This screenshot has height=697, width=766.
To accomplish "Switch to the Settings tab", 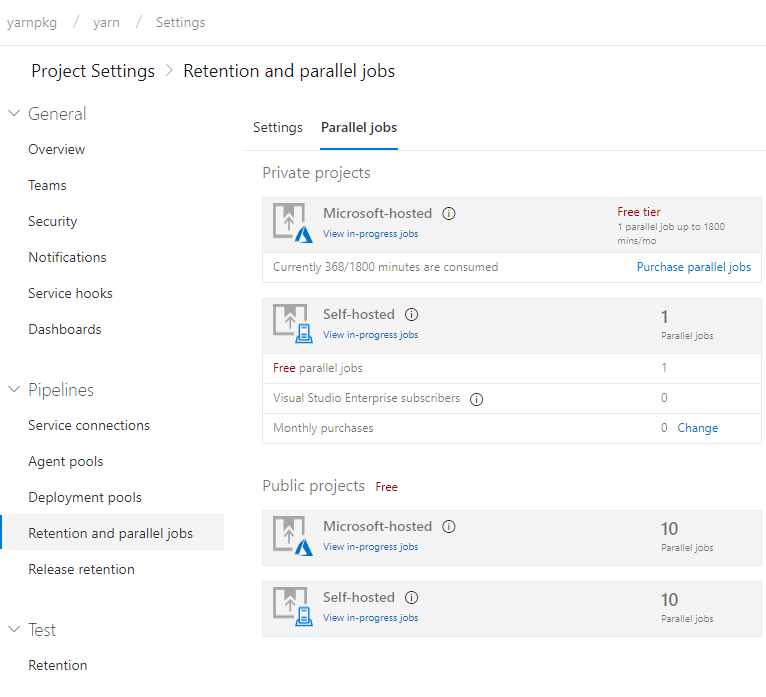I will (277, 127).
